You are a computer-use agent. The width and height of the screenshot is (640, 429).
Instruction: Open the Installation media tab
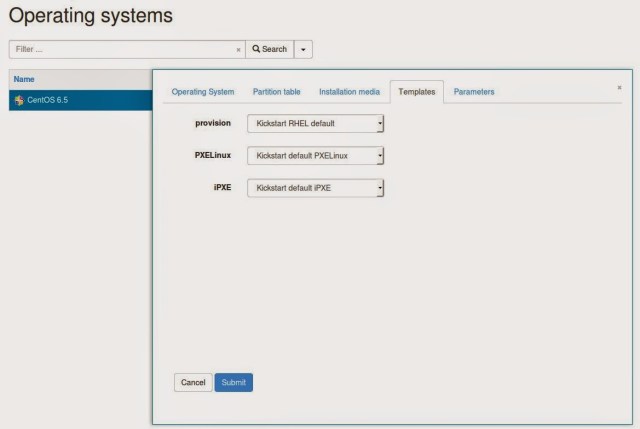tap(349, 92)
